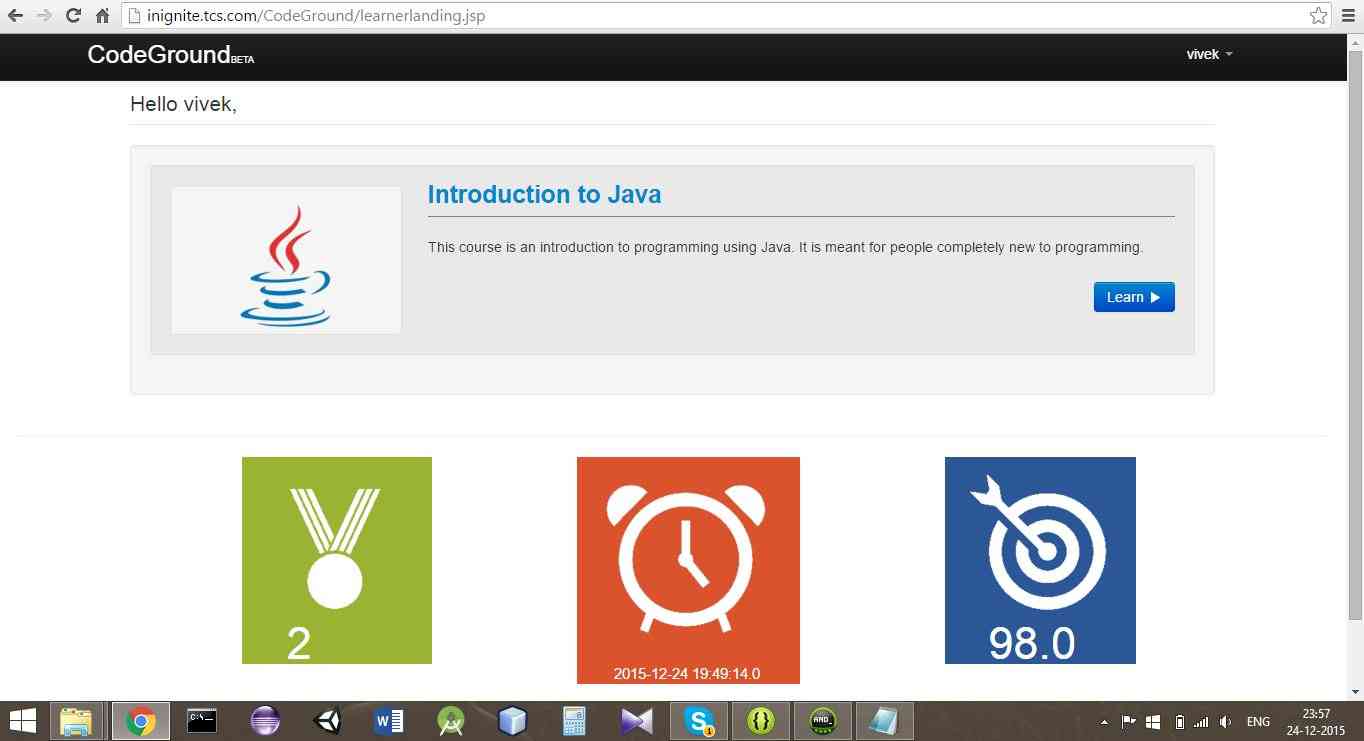Open the Introduction to Java course link
The width and height of the screenshot is (1364, 741).
tap(544, 194)
